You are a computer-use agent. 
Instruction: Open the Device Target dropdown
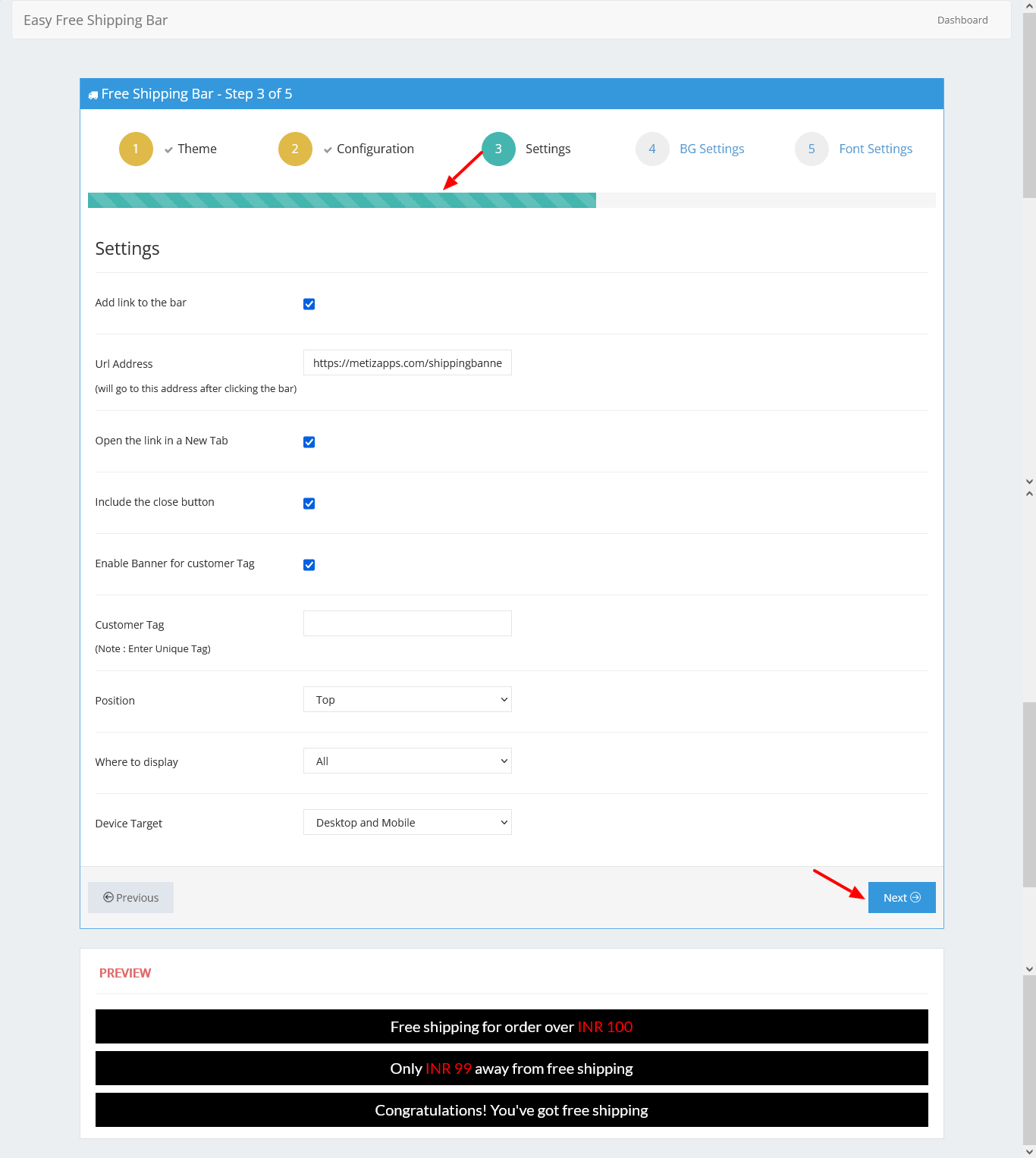[407, 822]
